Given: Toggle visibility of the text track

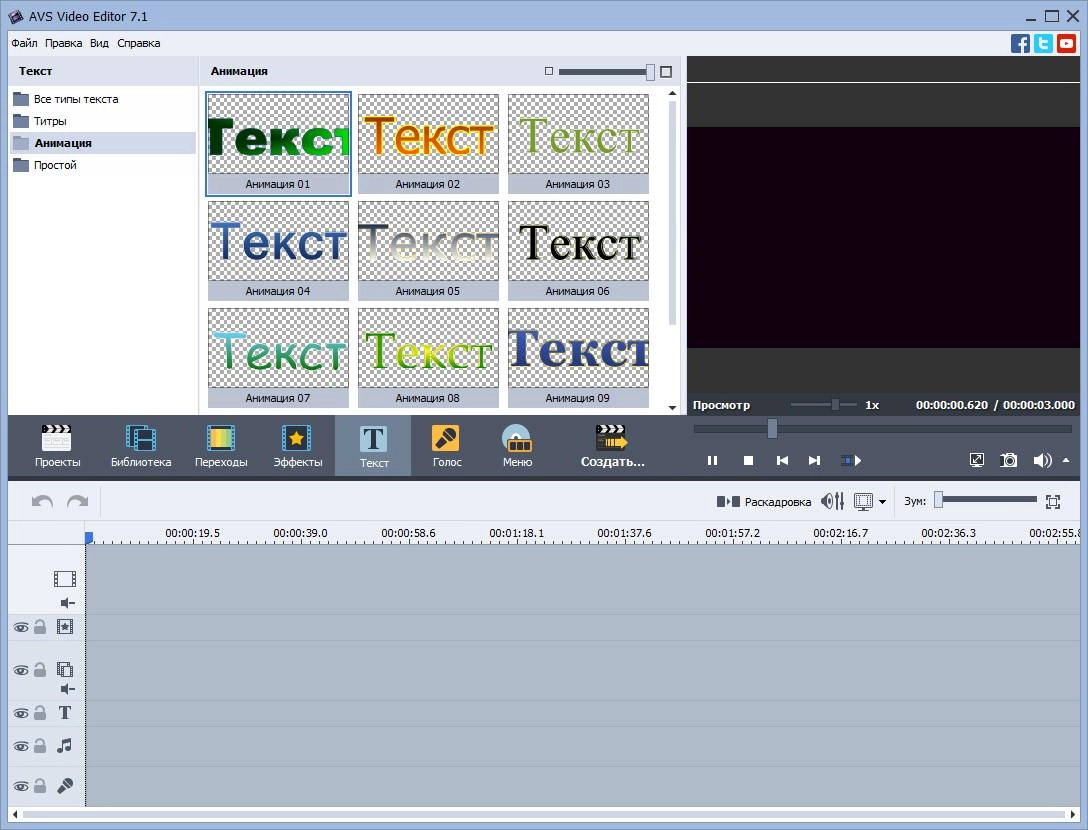Looking at the screenshot, I should click(21, 713).
